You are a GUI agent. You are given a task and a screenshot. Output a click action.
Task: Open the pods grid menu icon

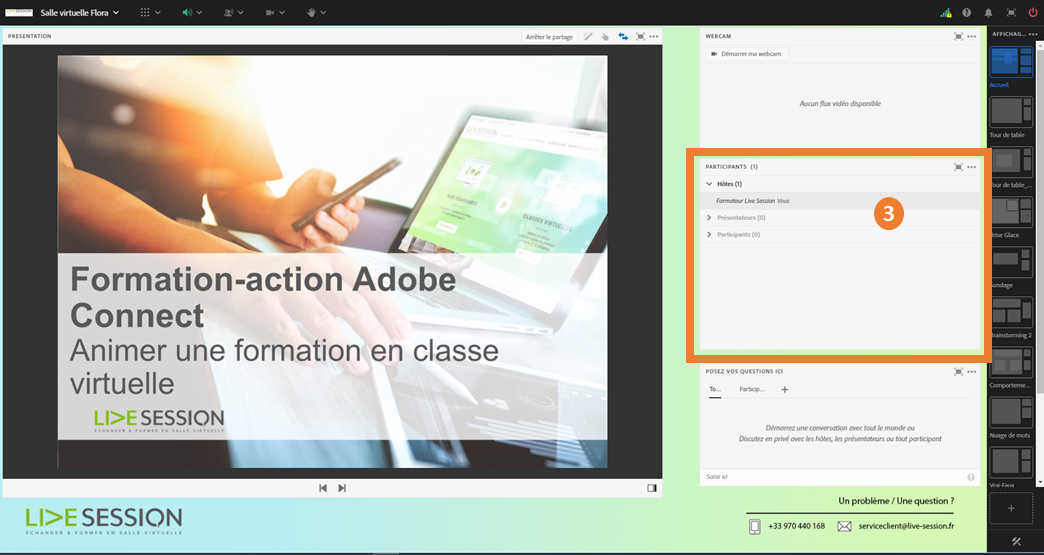[x=145, y=12]
